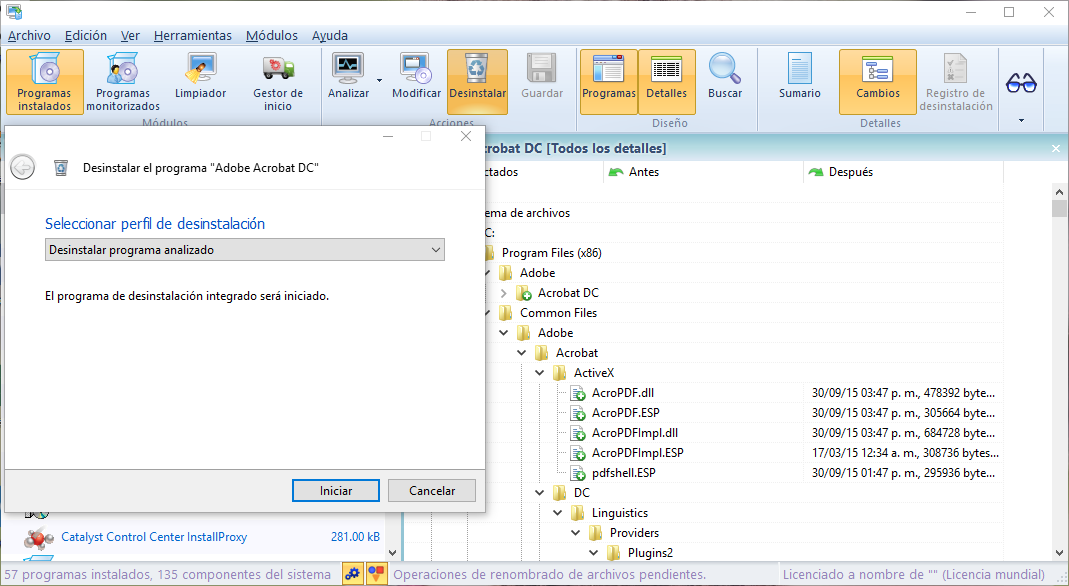Click the Linguistics folder icon

577,513
